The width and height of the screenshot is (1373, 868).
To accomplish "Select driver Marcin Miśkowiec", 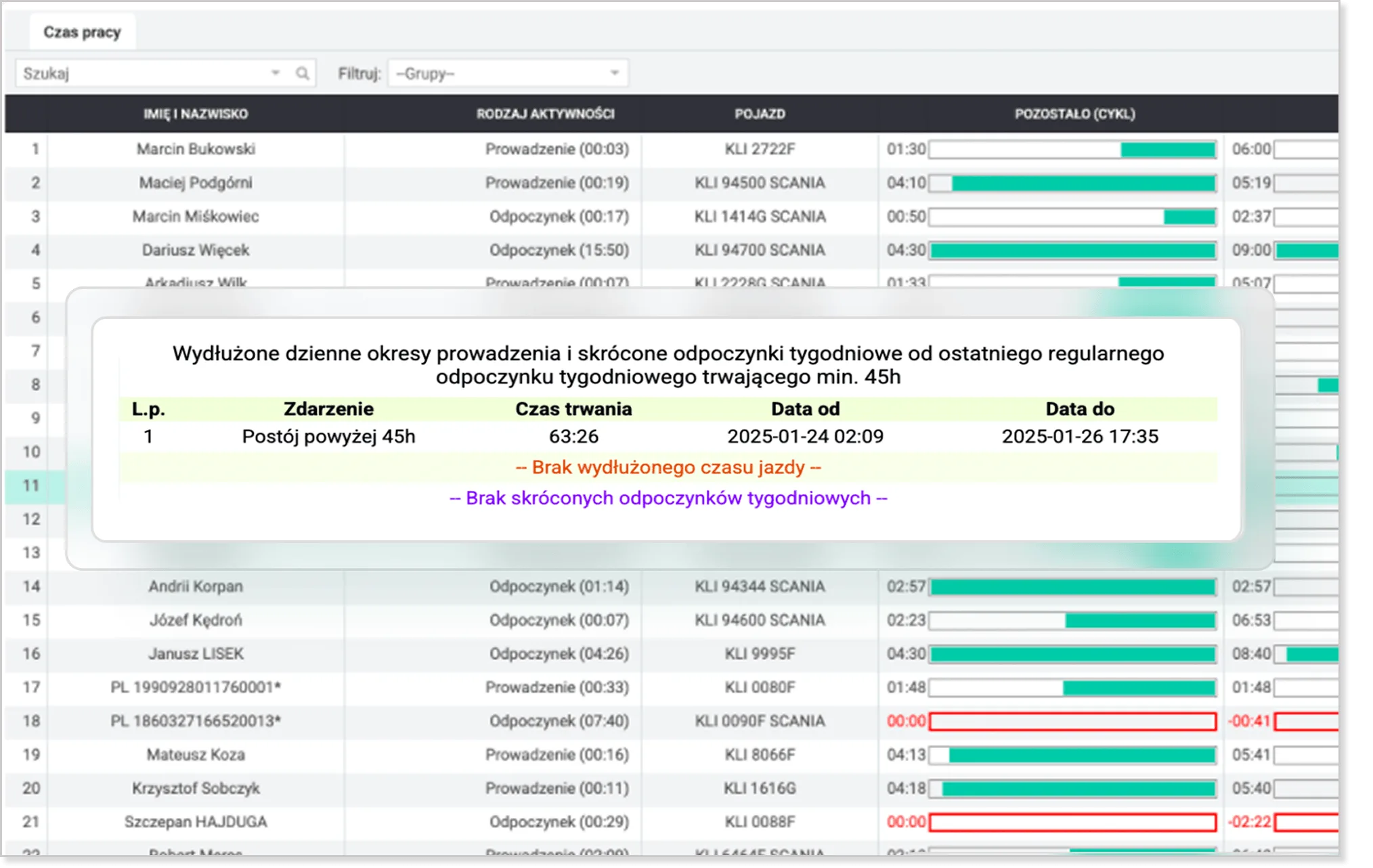I will click(196, 217).
